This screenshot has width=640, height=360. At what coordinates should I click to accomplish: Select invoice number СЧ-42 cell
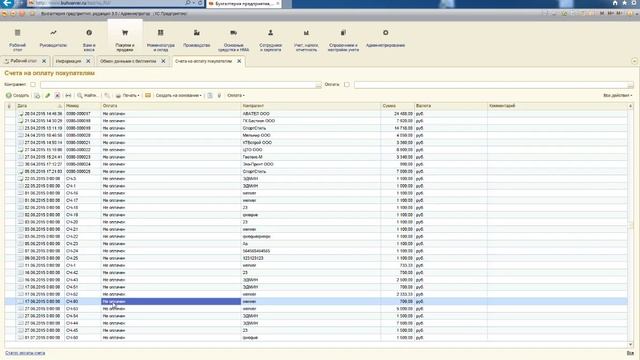click(82, 273)
